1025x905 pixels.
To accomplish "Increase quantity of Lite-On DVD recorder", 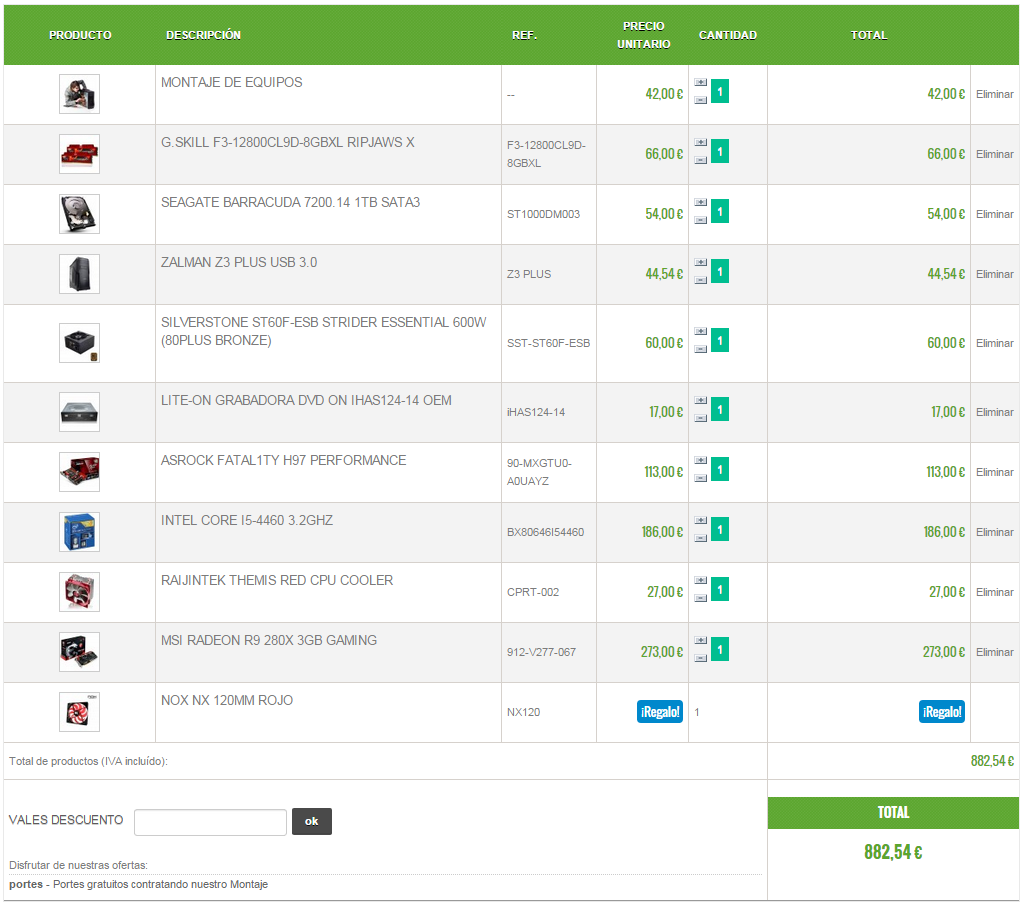I will coord(701,401).
